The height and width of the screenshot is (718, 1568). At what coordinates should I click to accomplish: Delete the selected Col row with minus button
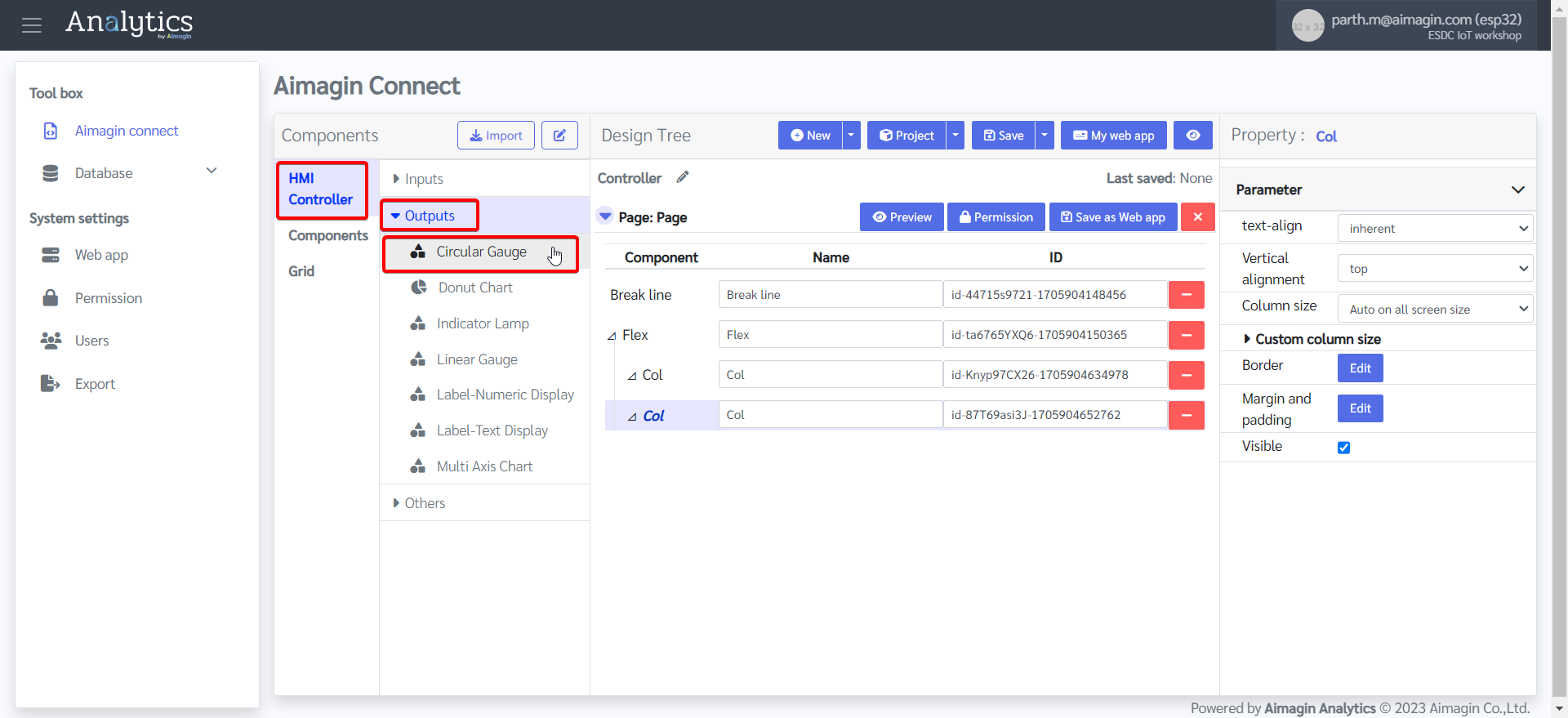coord(1187,415)
